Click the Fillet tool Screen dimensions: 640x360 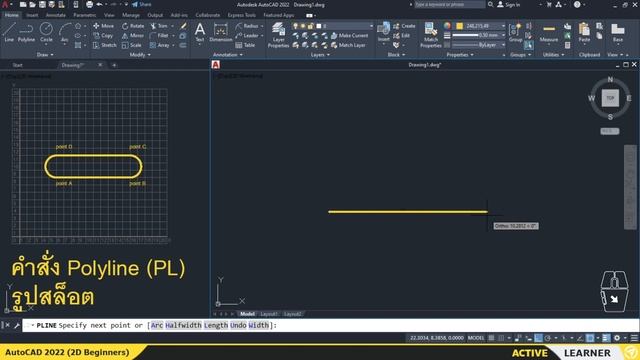coord(159,36)
